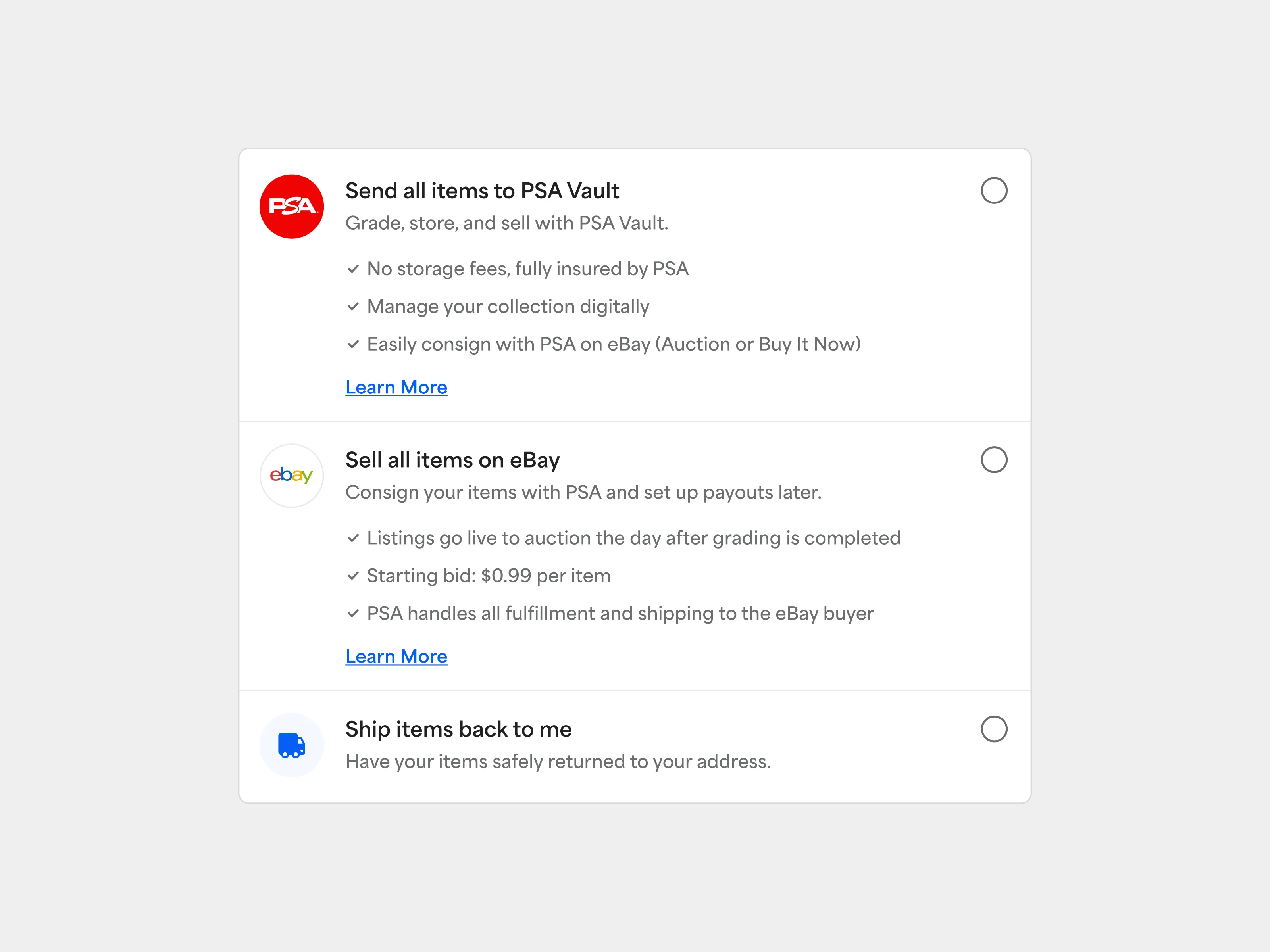Click Have your items safely returned text
The width and height of the screenshot is (1270, 952).
(x=558, y=762)
